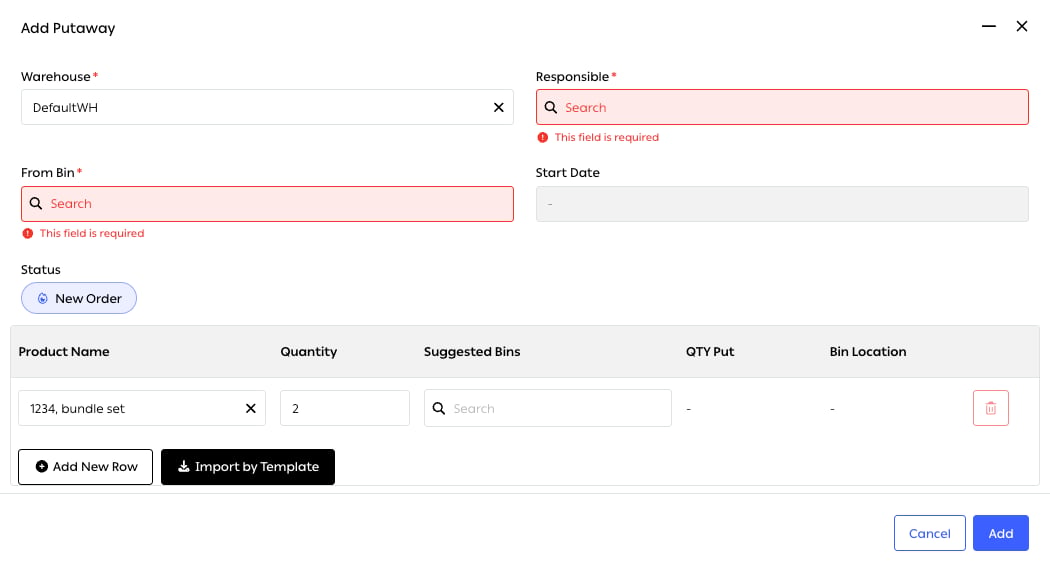Click the Responsible search magnifier icon

(550, 107)
